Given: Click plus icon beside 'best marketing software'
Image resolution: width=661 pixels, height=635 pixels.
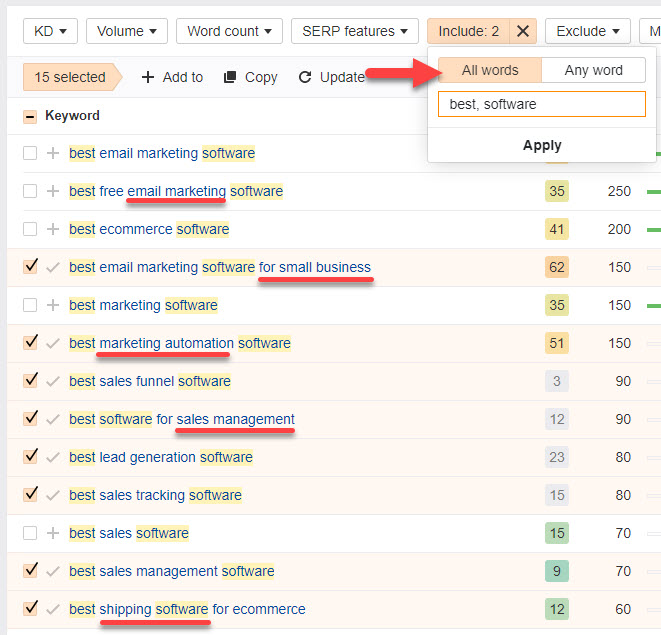Looking at the screenshot, I should point(53,305).
